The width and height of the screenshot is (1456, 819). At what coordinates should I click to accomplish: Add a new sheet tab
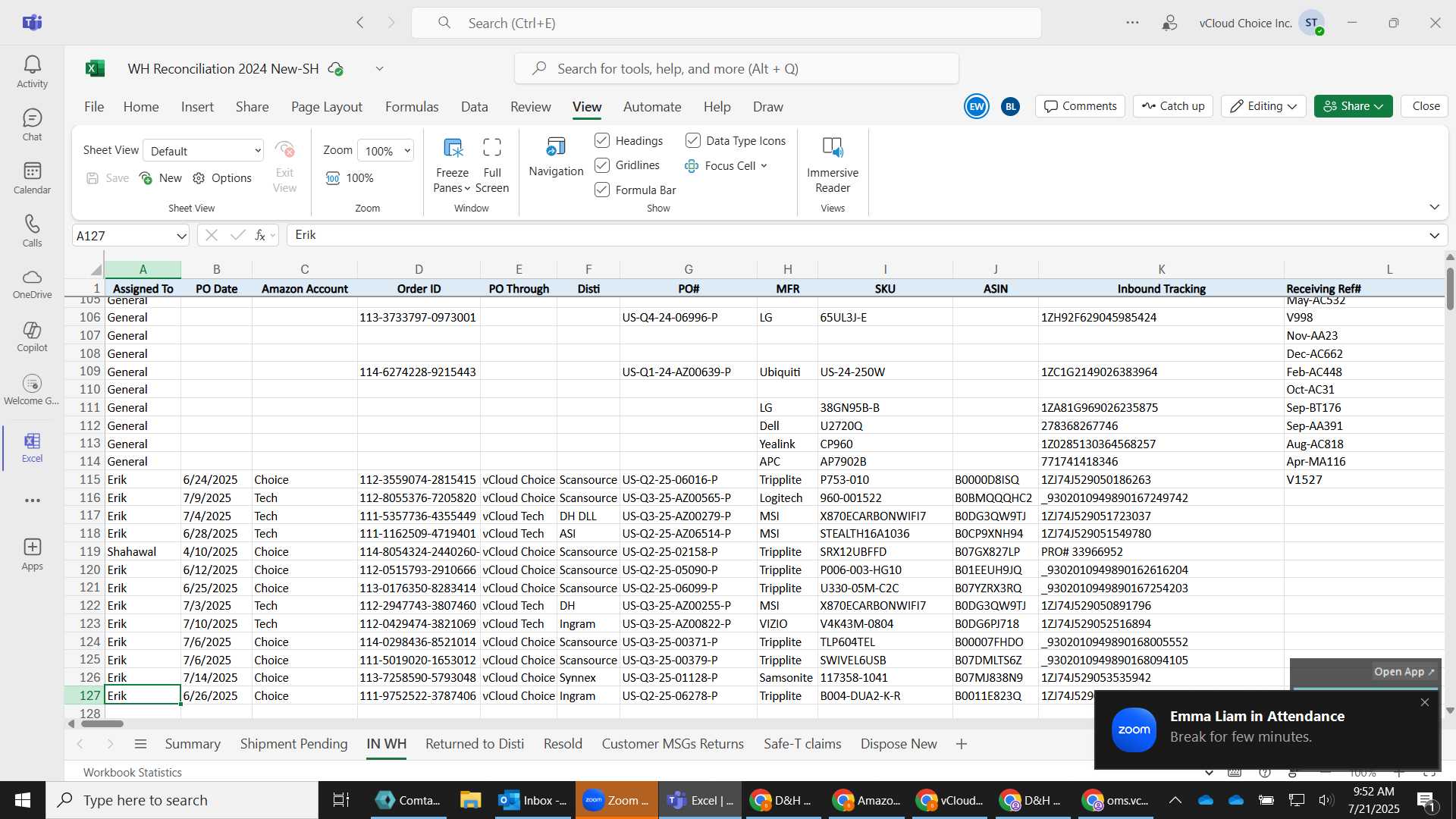[962, 744]
